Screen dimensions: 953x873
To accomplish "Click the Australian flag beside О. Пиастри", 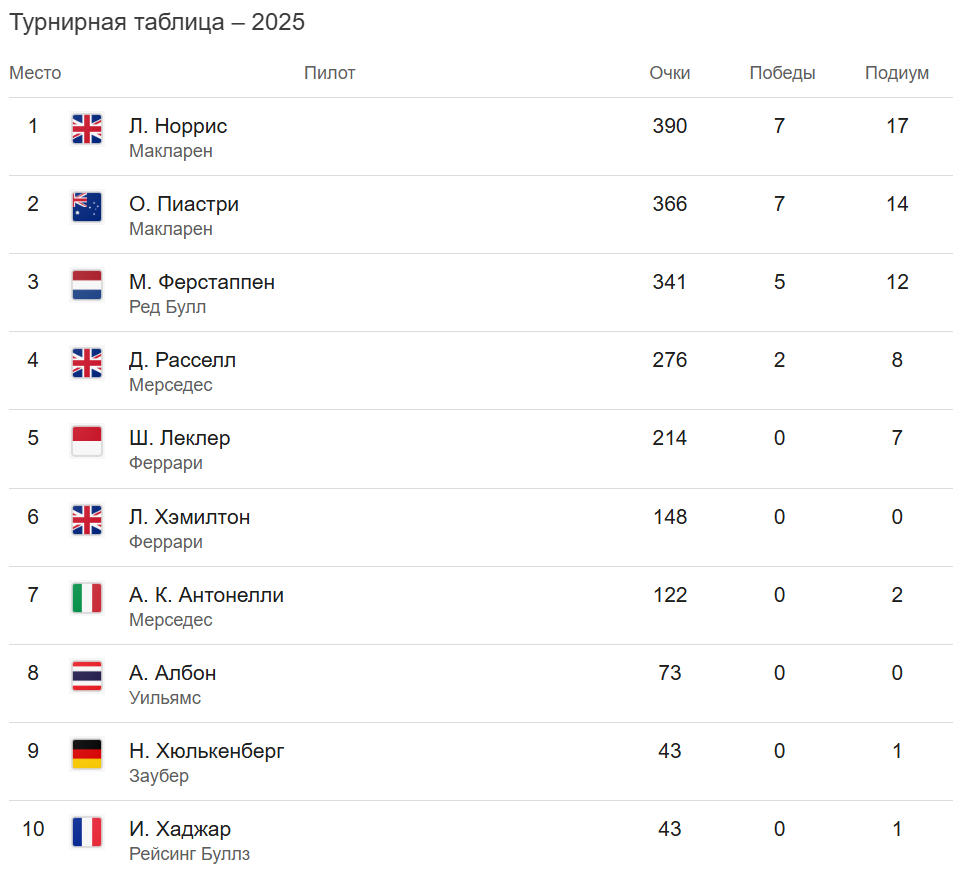I will pos(87,207).
